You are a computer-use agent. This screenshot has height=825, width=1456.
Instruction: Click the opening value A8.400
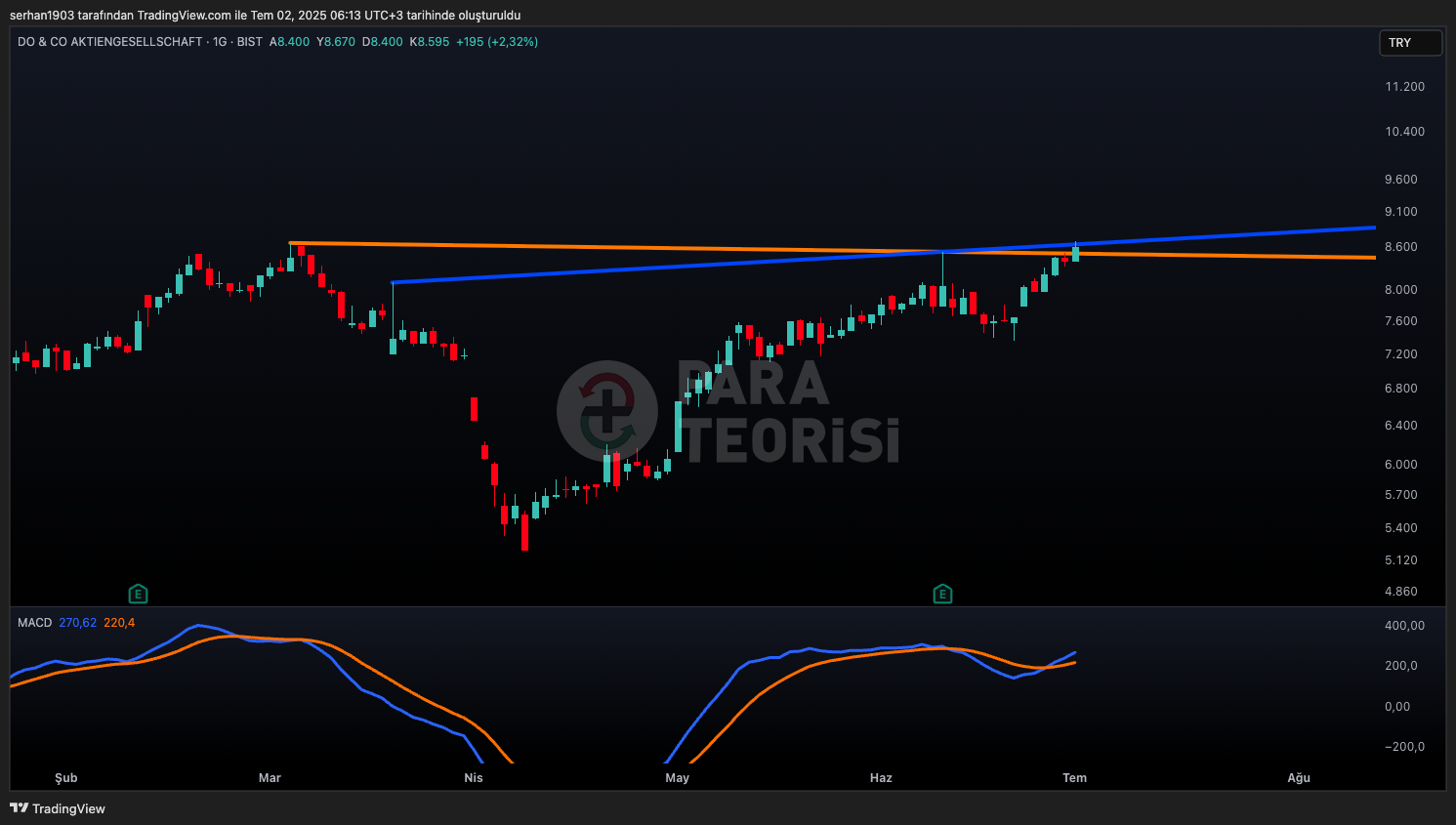[x=290, y=42]
